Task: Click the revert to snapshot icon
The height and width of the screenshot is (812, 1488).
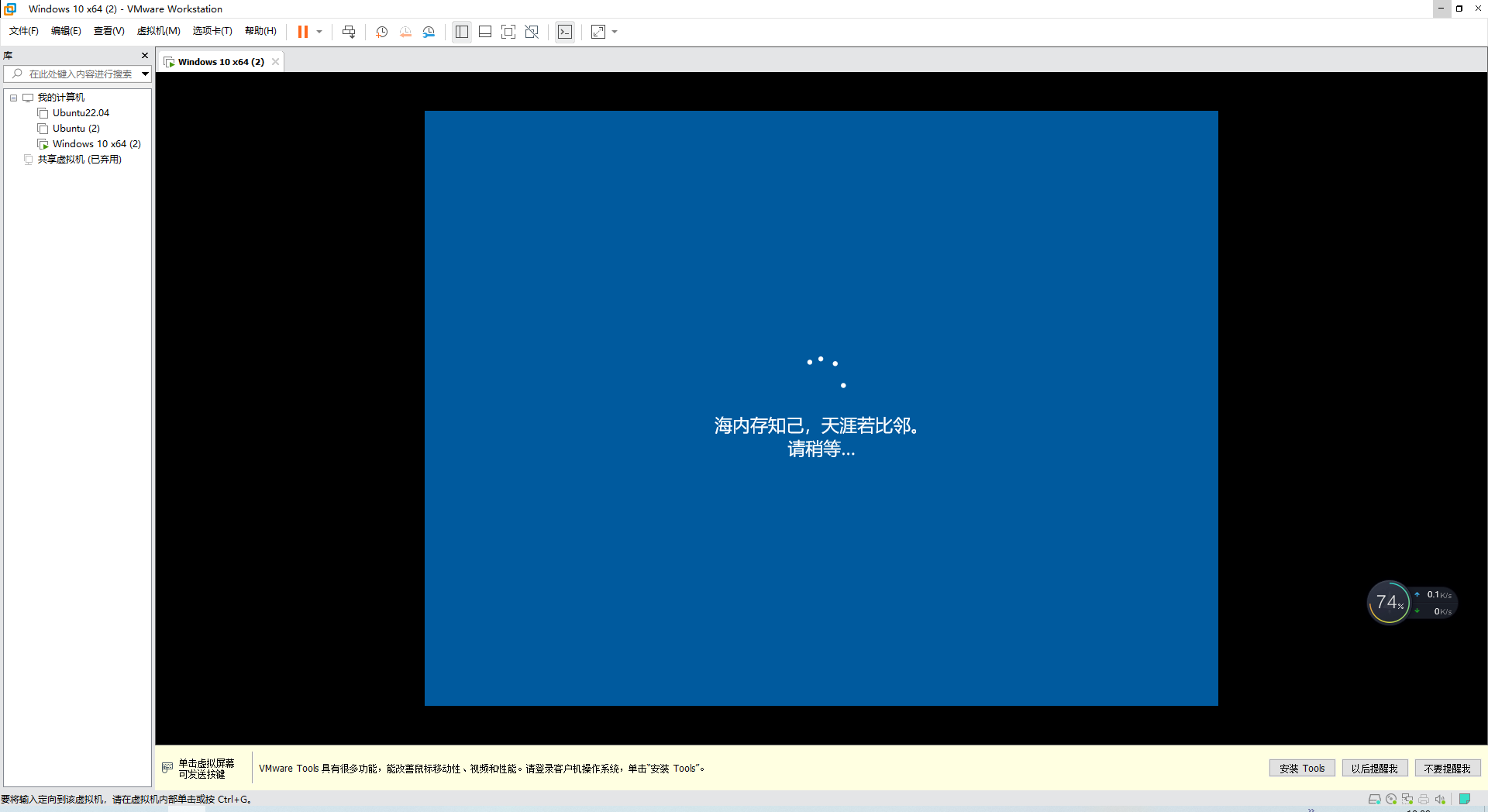Action: click(x=405, y=32)
